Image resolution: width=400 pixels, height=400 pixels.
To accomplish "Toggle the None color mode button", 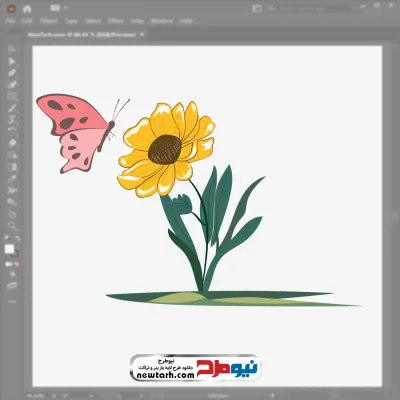I will click(16, 264).
